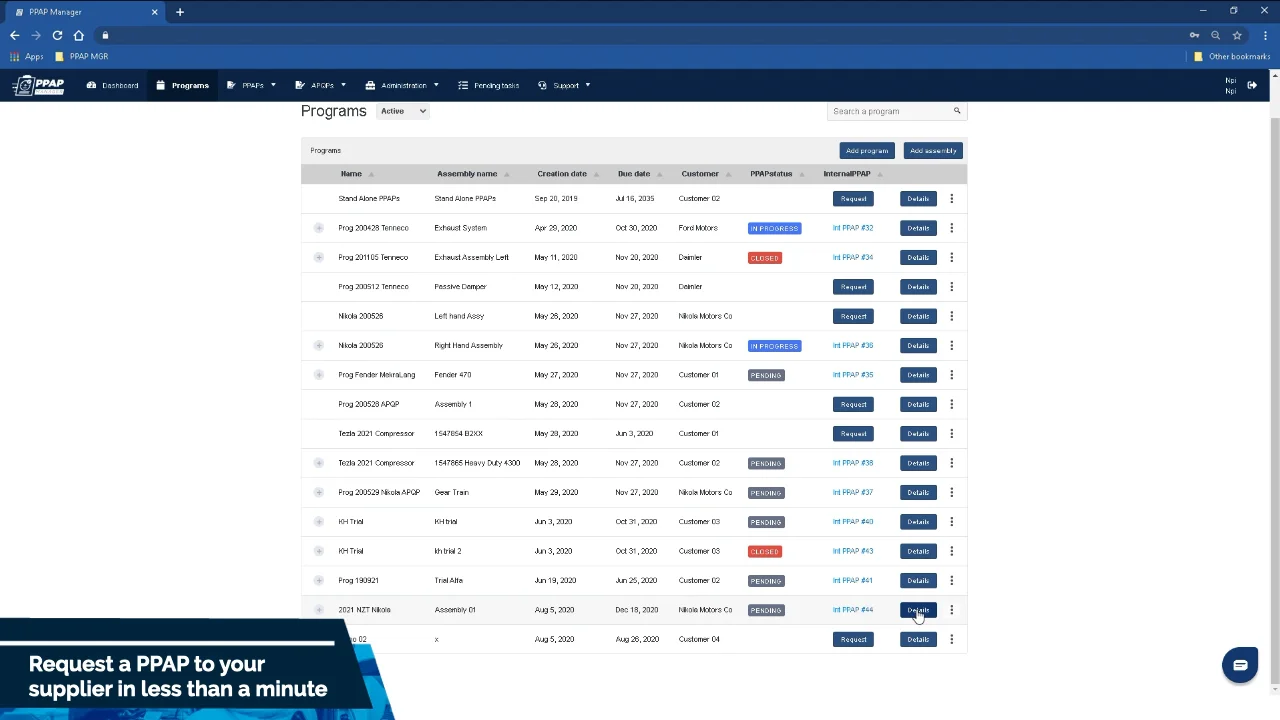Open the Apps shortcut in bookmarks bar
The height and width of the screenshot is (720, 1280).
27,56
